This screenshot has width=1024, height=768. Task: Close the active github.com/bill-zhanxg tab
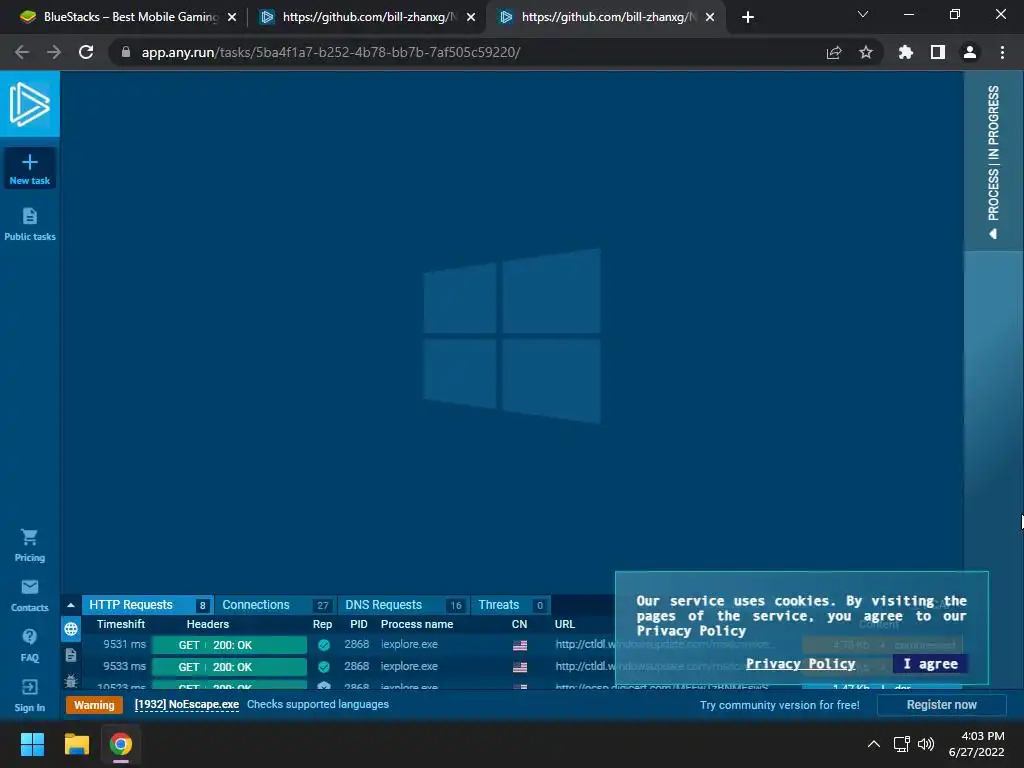point(710,18)
